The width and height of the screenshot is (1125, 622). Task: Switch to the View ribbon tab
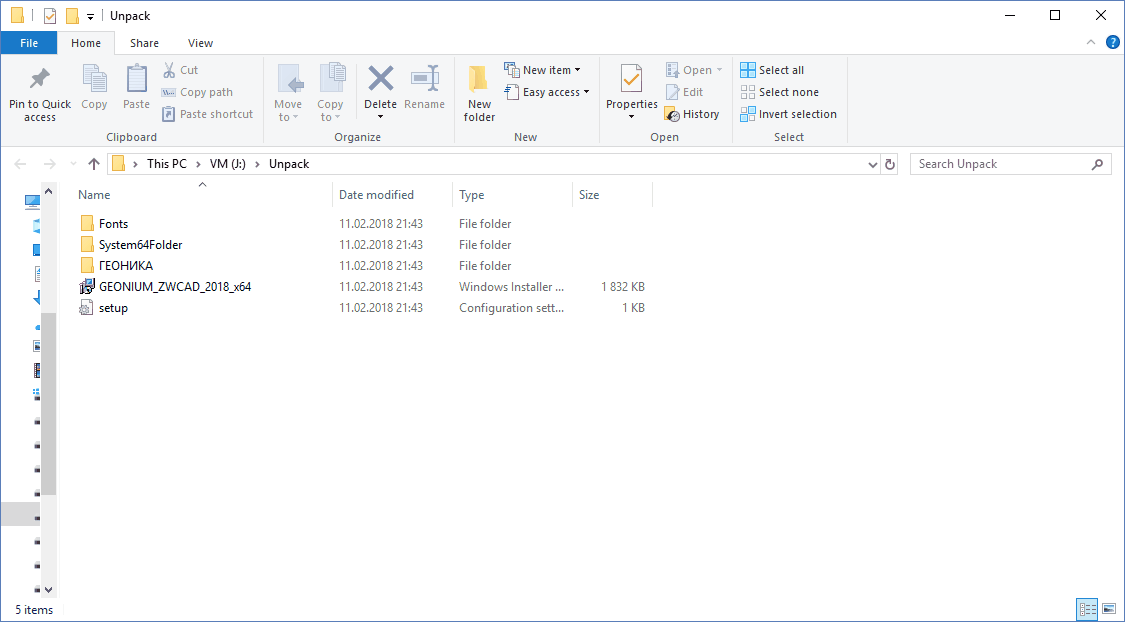coord(200,43)
